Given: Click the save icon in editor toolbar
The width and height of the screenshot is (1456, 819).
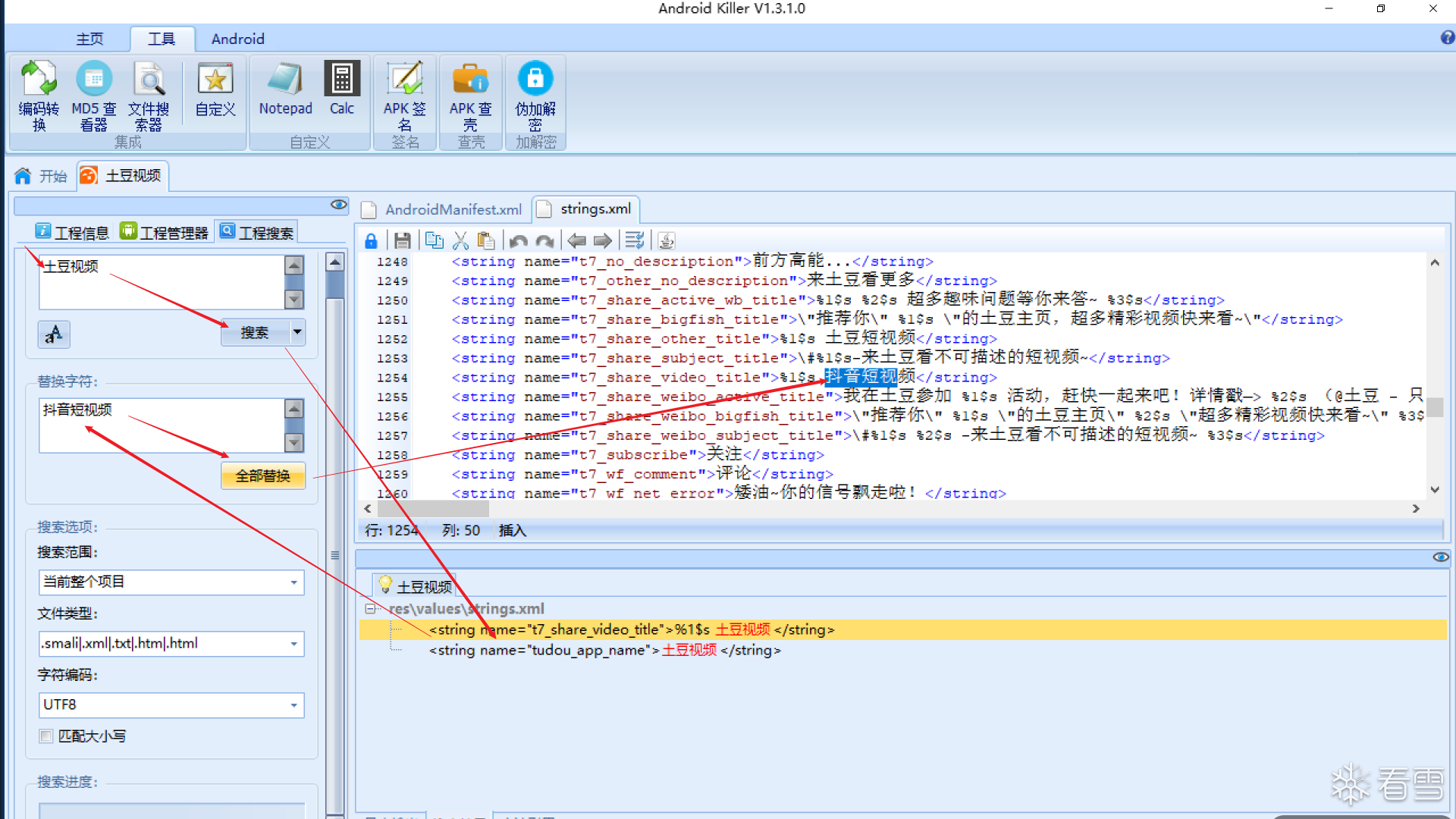Looking at the screenshot, I should click(403, 241).
